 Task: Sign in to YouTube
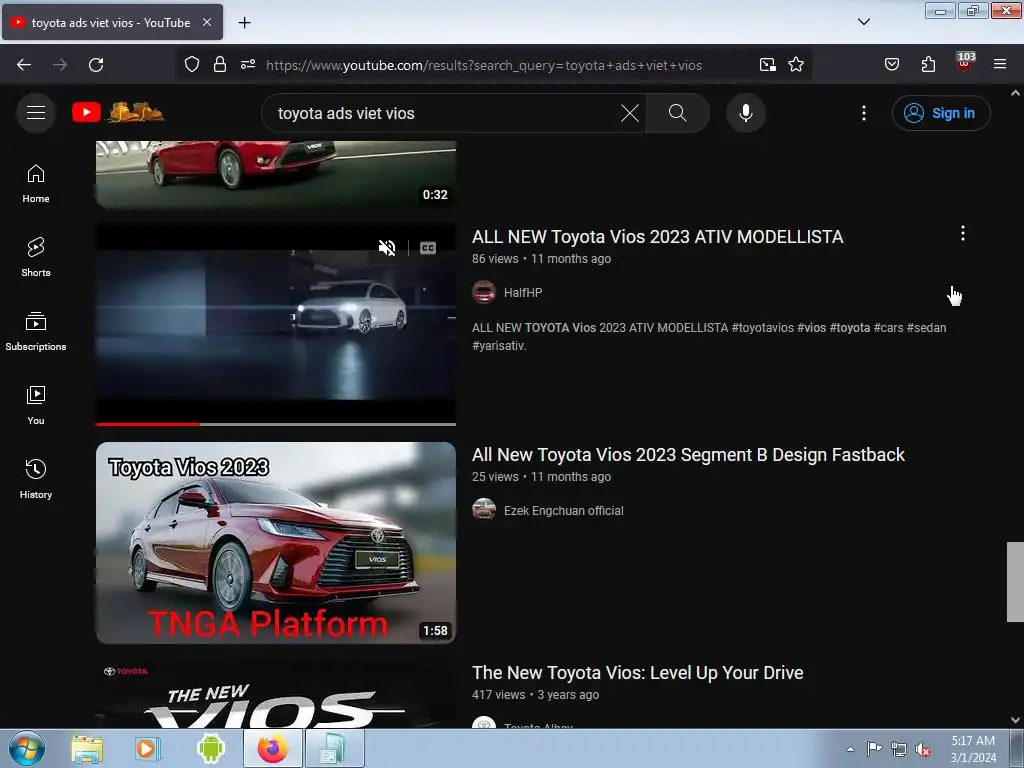tap(941, 113)
